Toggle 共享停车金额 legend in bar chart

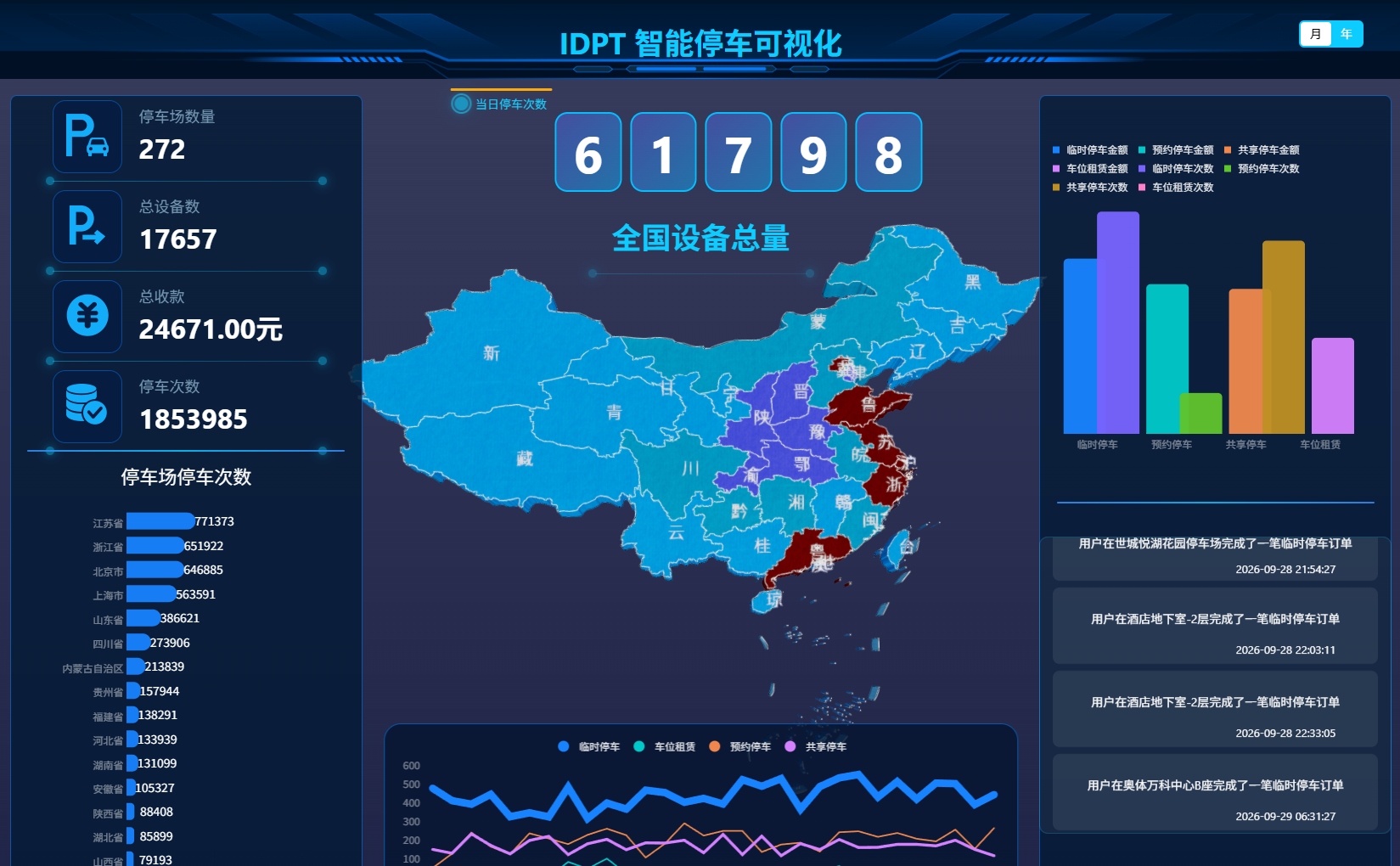[1262, 150]
